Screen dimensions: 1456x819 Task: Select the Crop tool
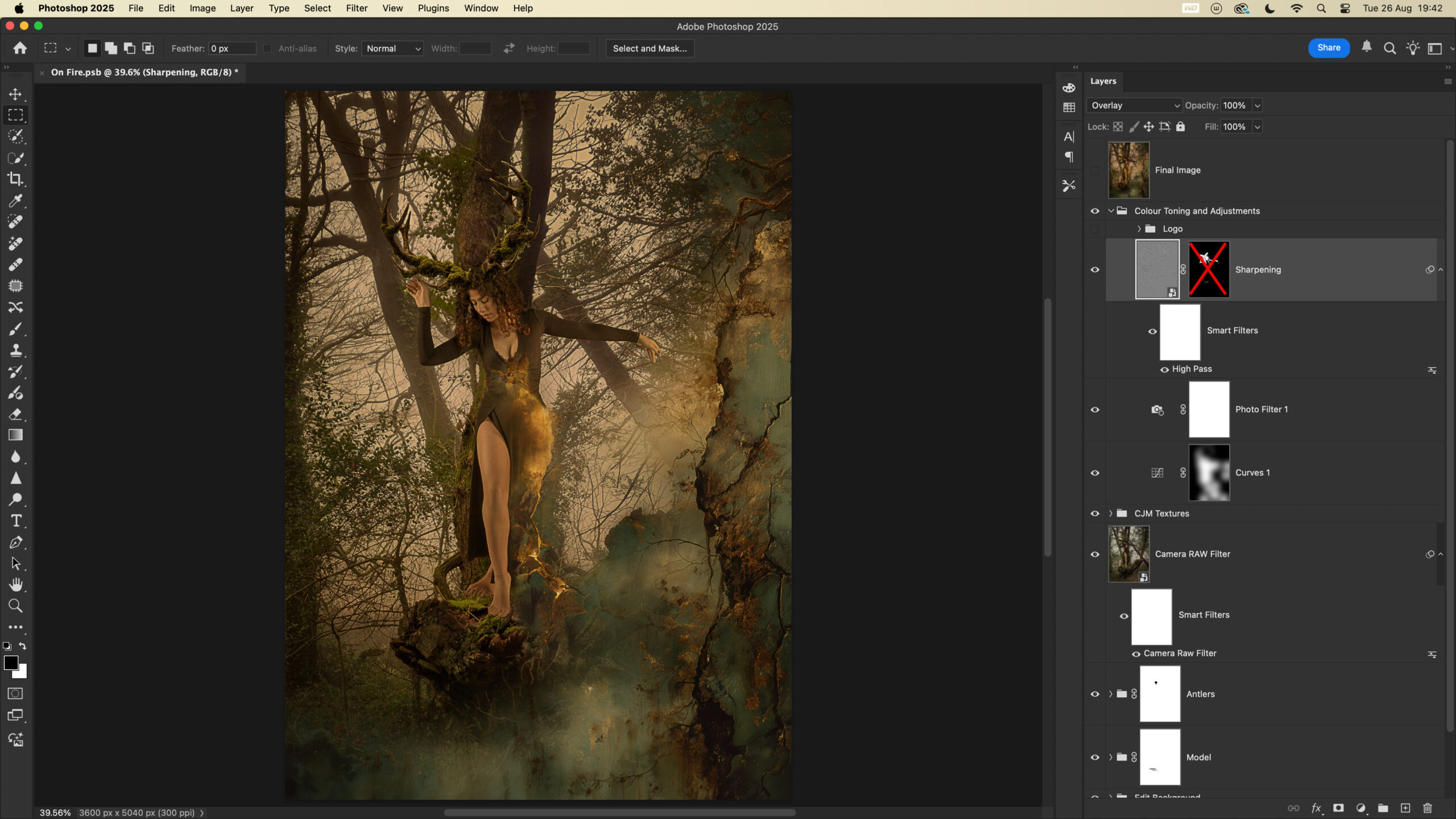[x=15, y=179]
